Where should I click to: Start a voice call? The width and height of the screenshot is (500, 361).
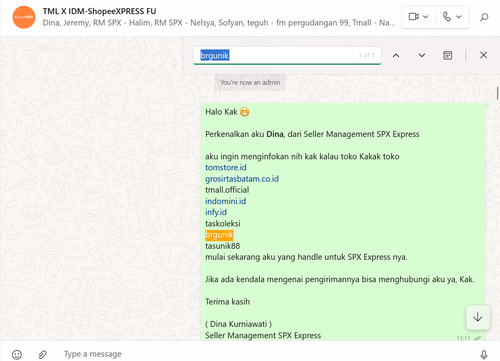[x=447, y=17]
